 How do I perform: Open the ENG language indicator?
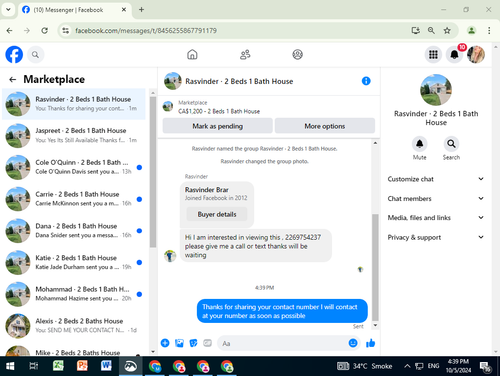[x=433, y=366]
